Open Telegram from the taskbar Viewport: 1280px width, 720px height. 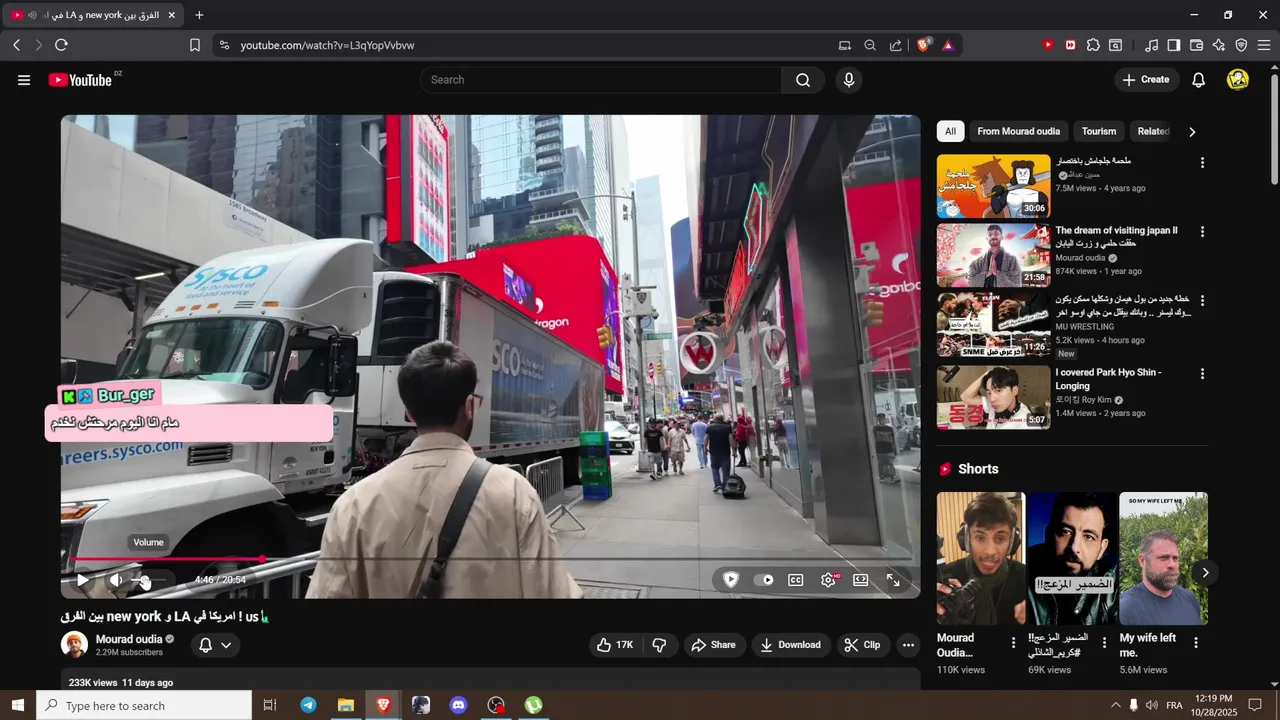coord(308,705)
